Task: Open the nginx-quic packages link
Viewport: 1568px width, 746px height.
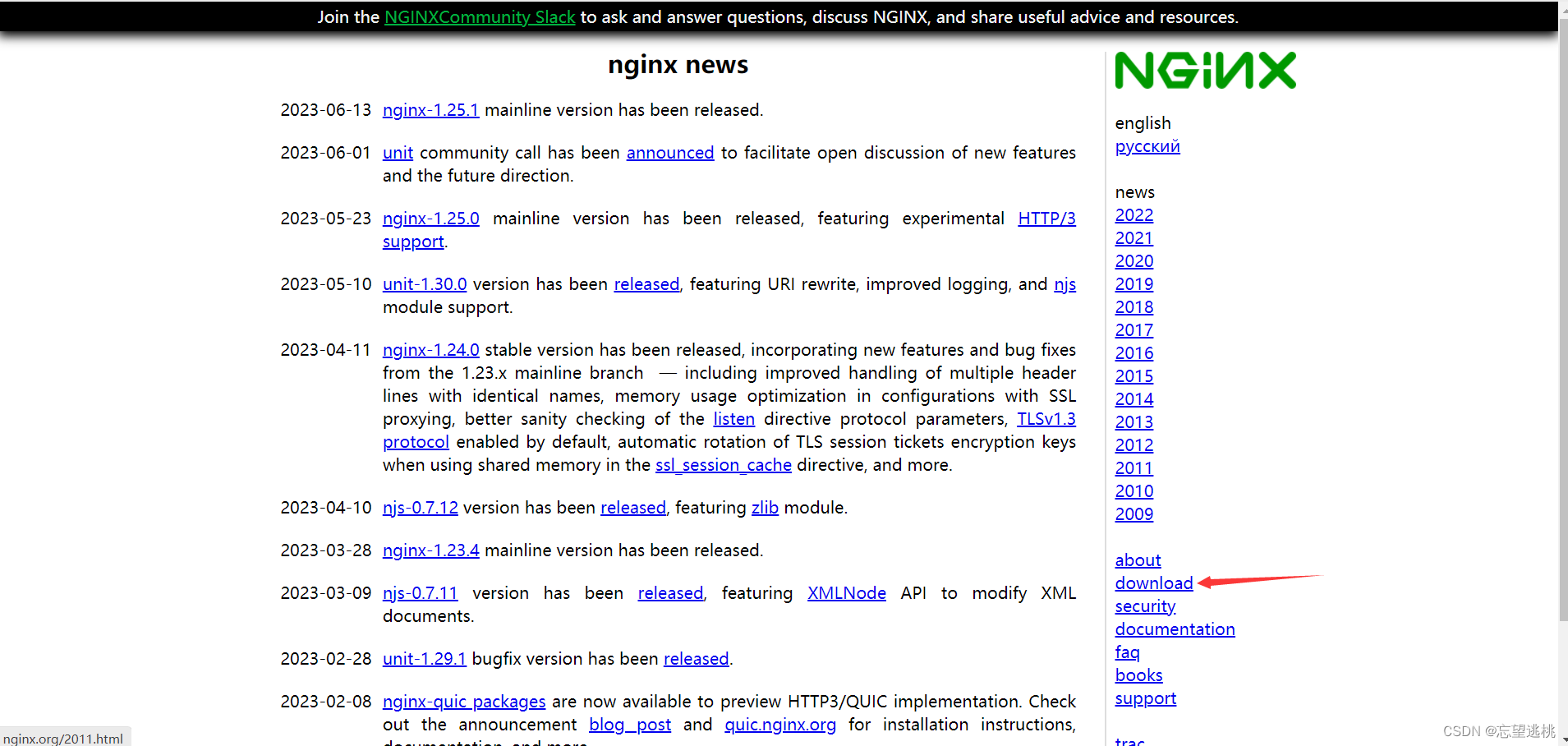Action: click(x=464, y=702)
